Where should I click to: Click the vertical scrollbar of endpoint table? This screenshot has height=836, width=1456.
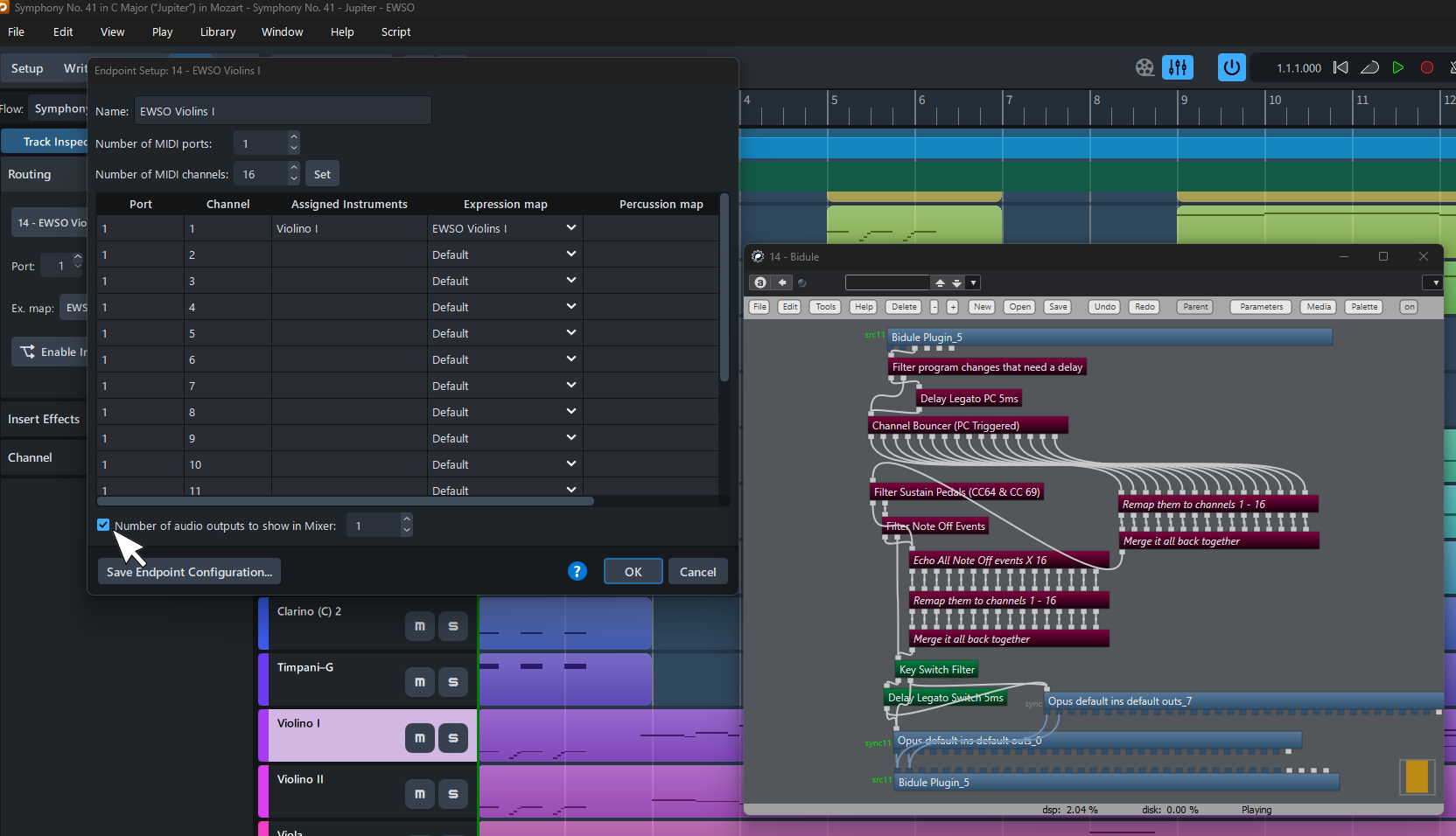point(724,287)
